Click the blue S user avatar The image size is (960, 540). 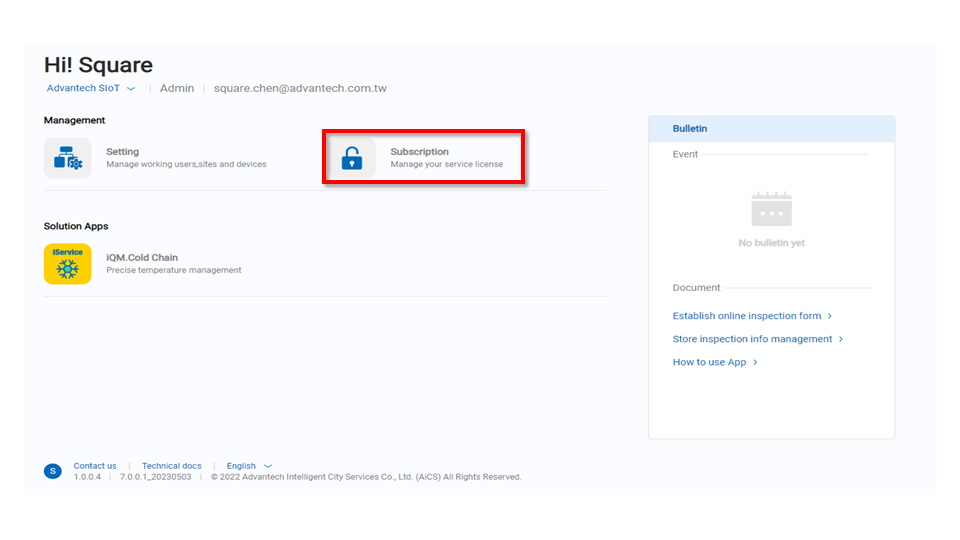(53, 471)
